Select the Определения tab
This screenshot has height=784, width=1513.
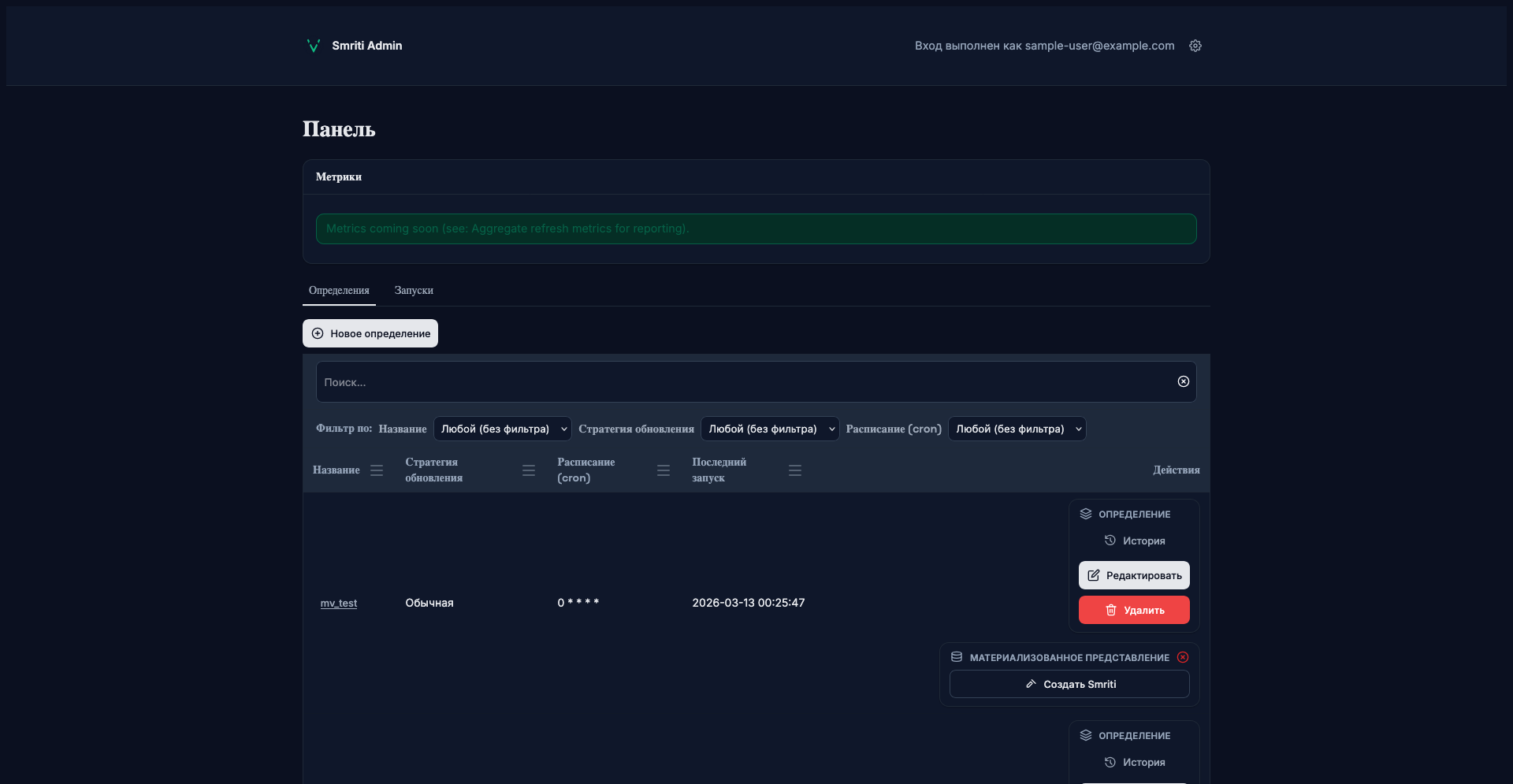pos(339,291)
